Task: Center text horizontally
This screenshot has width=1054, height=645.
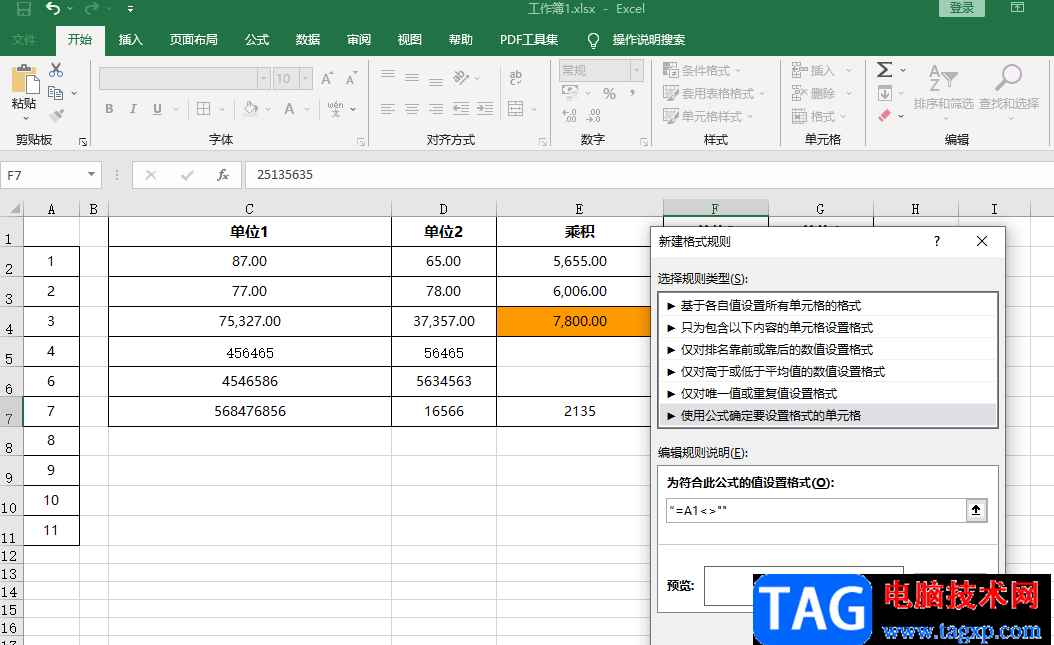Action: tap(412, 109)
